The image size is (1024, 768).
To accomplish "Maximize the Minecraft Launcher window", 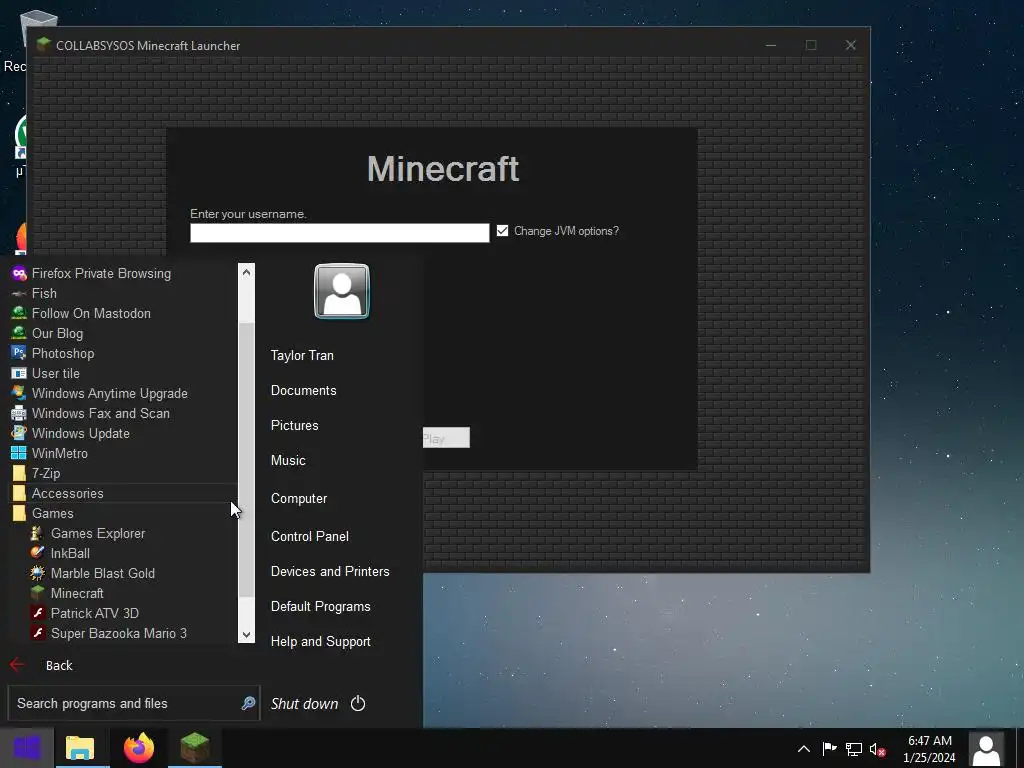I will coord(811,45).
